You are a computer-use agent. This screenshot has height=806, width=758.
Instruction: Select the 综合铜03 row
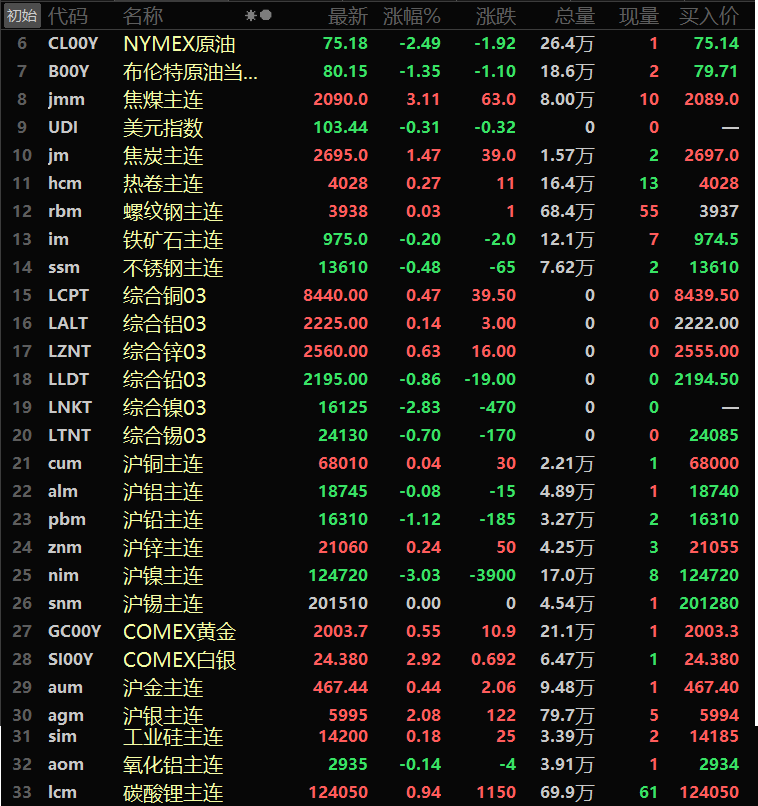pyautogui.click(x=379, y=296)
